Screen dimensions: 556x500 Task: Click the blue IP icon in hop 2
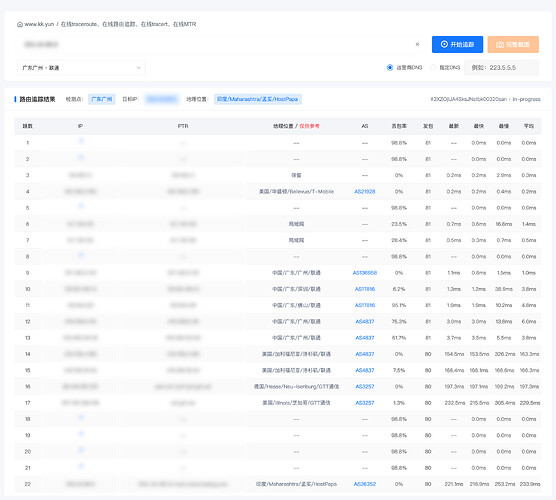tap(81, 157)
